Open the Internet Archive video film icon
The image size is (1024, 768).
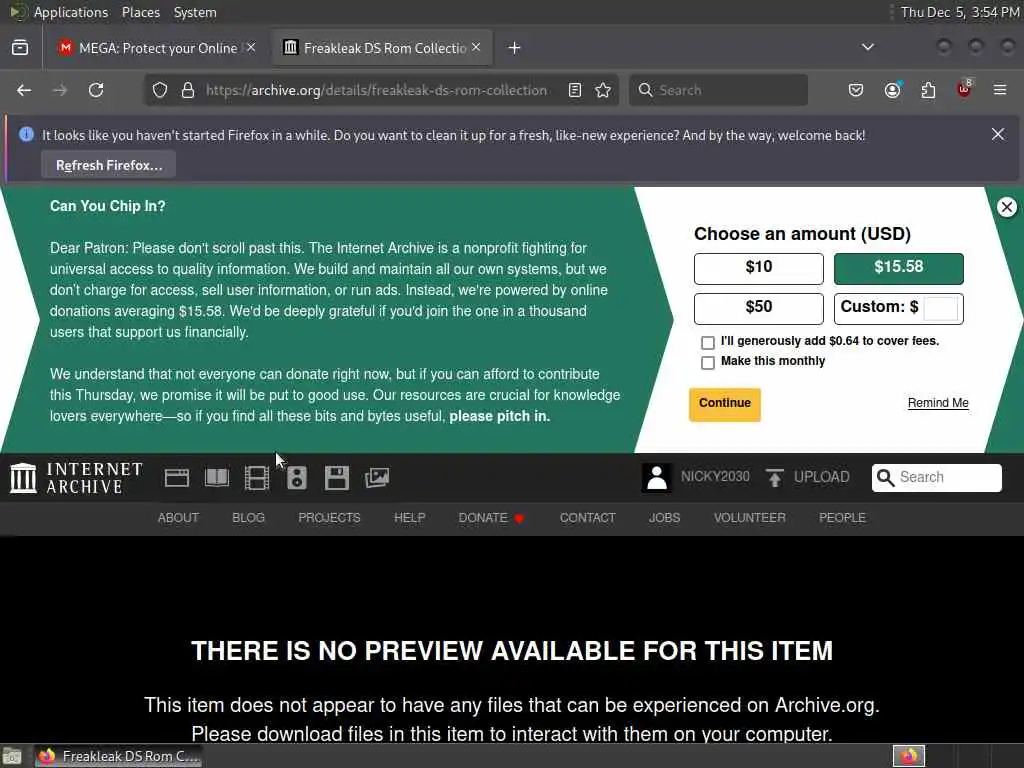257,478
